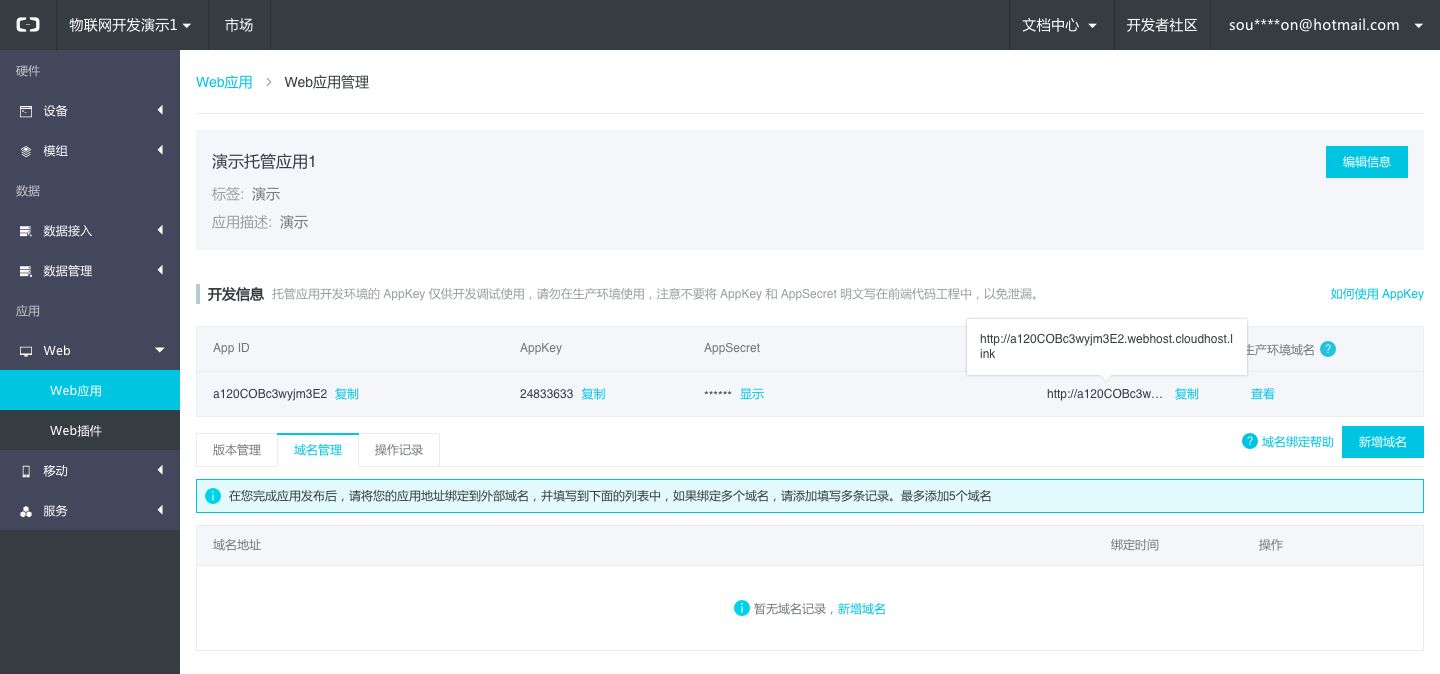Click the 编辑信息 button
Viewport: 1440px width, 674px height.
point(1366,162)
